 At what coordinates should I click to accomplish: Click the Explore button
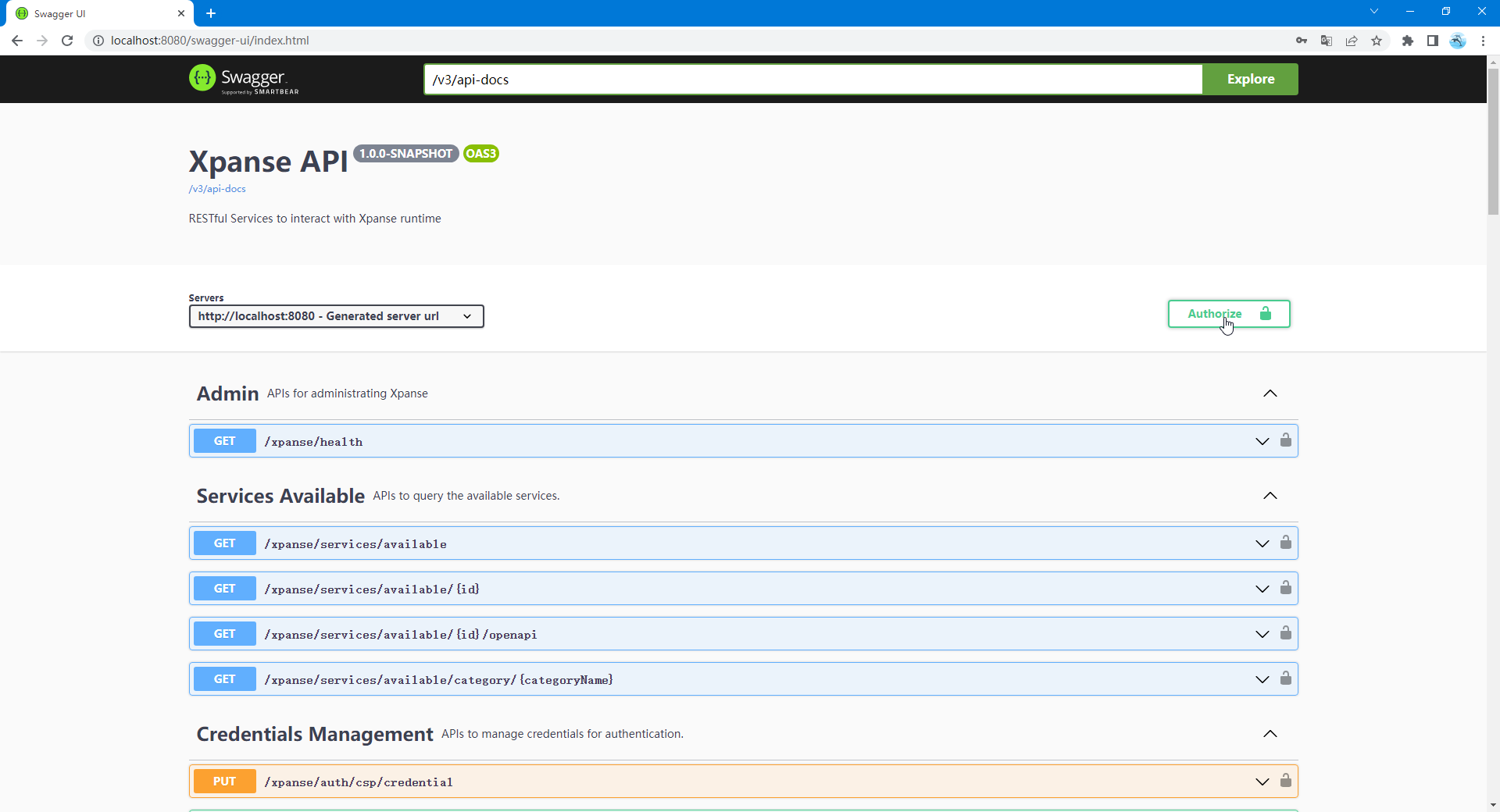[x=1250, y=79]
